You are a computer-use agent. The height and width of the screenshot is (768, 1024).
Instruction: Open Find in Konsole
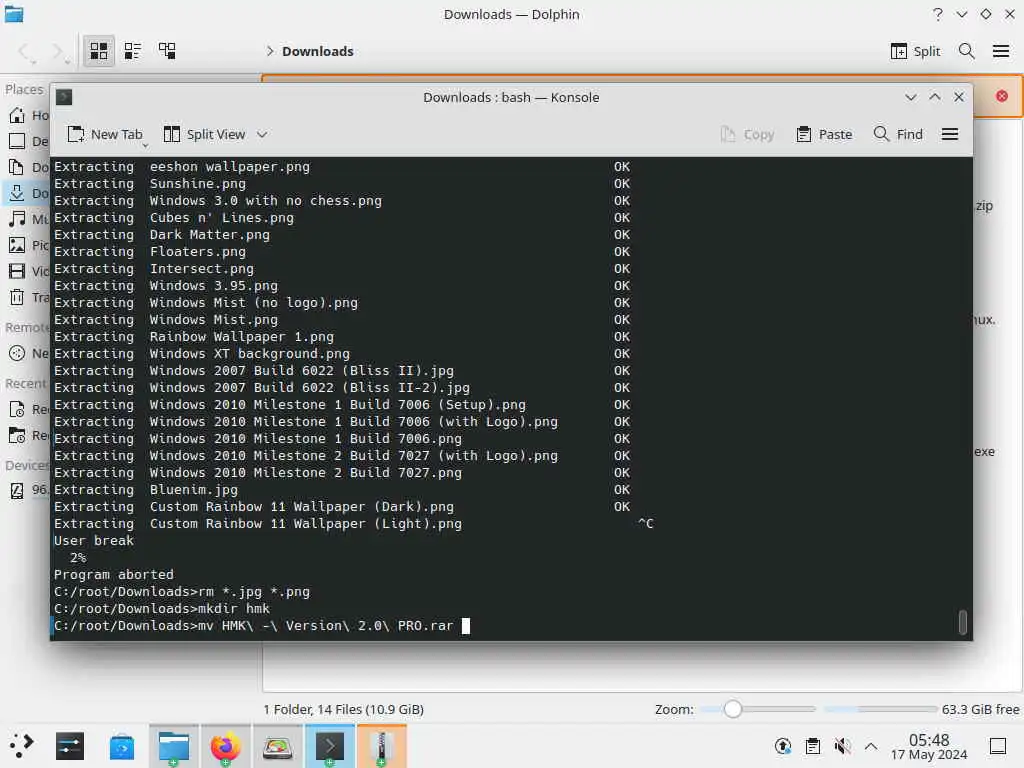(898, 134)
